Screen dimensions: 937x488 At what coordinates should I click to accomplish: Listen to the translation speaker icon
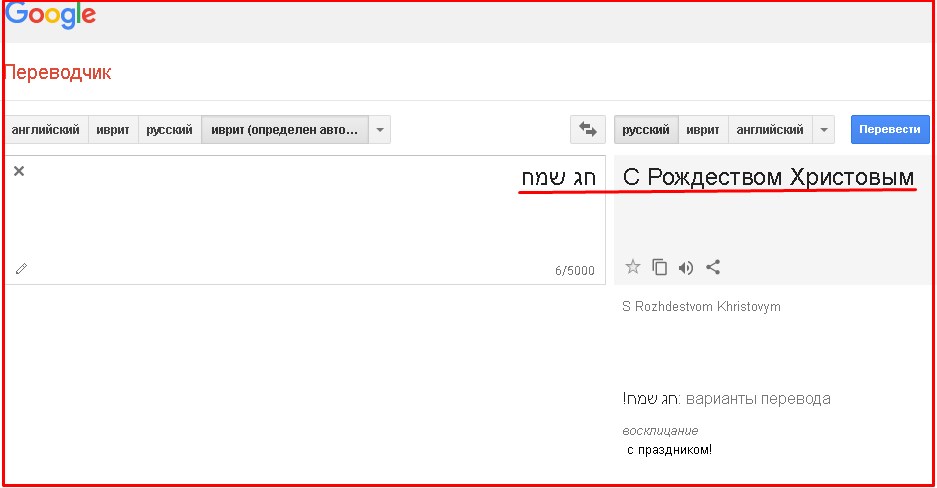coord(686,266)
